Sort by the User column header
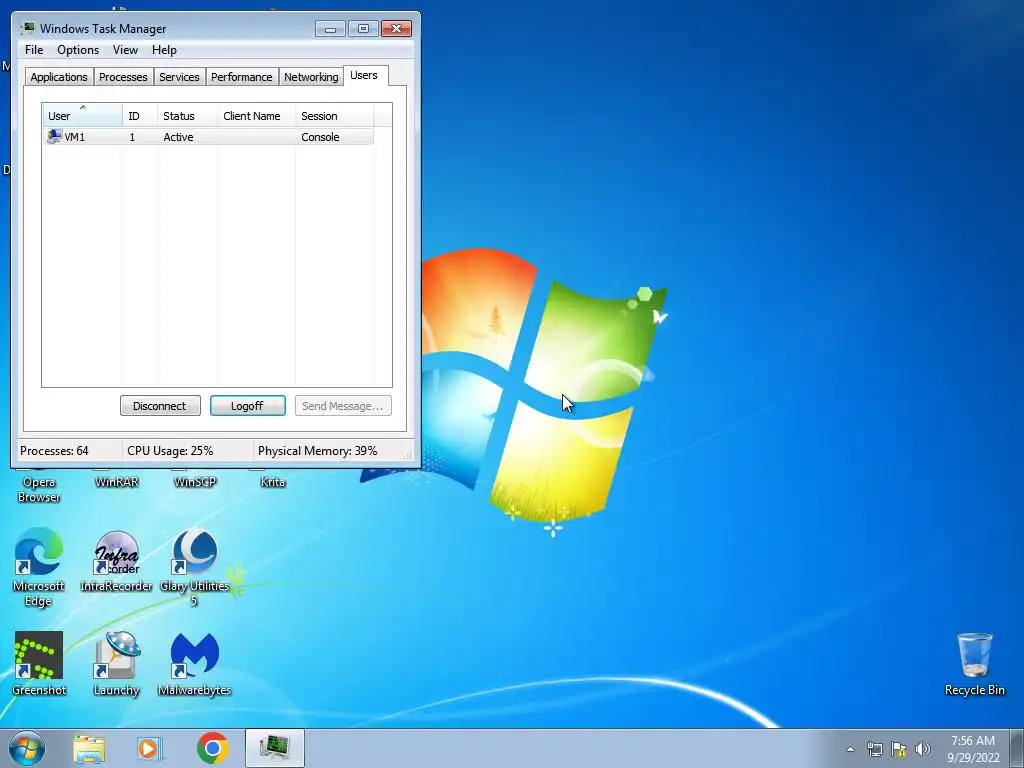Viewport: 1024px width, 768px height. pos(82,115)
